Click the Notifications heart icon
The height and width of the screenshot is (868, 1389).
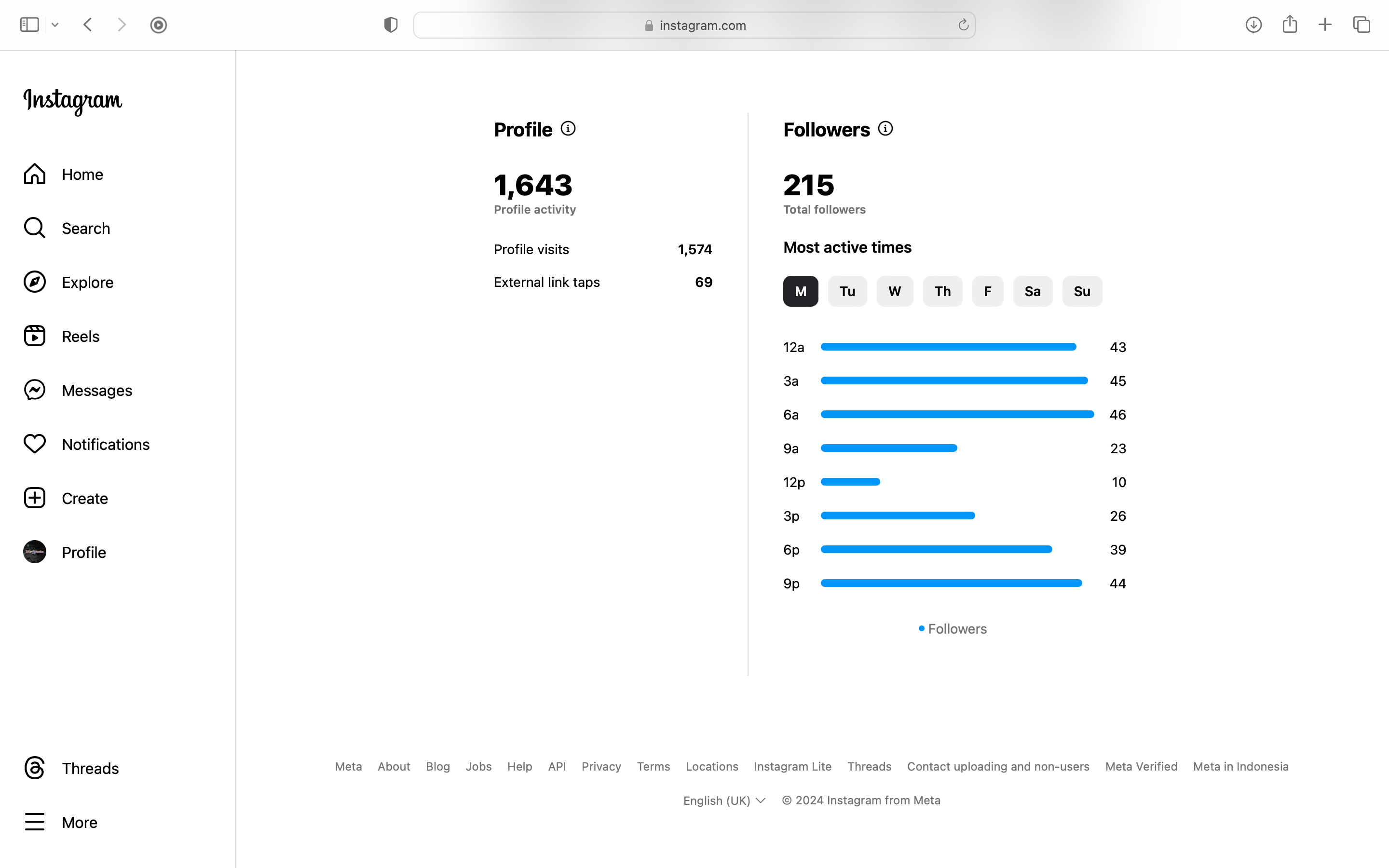coord(34,444)
